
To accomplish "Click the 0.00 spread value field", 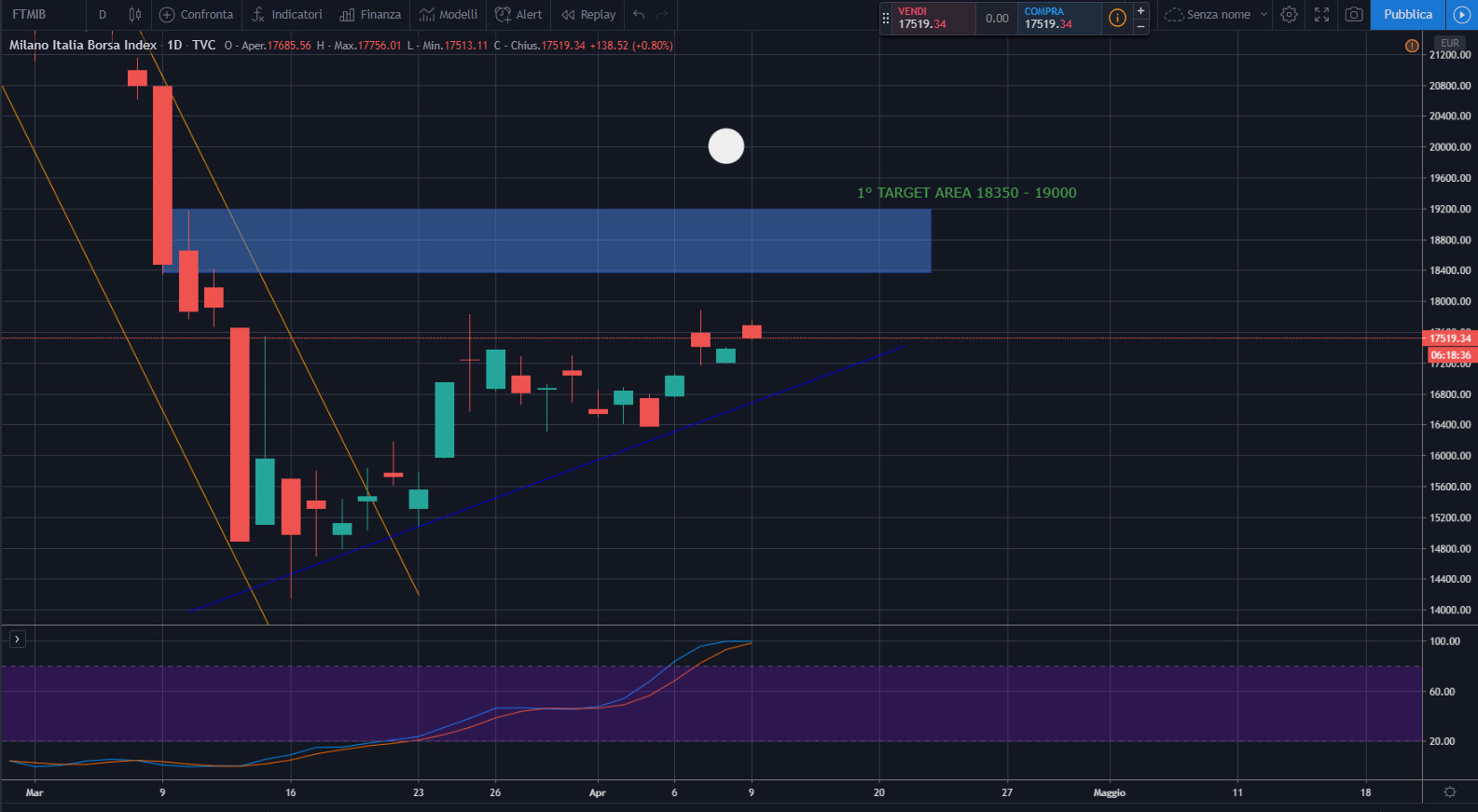I will pyautogui.click(x=997, y=18).
